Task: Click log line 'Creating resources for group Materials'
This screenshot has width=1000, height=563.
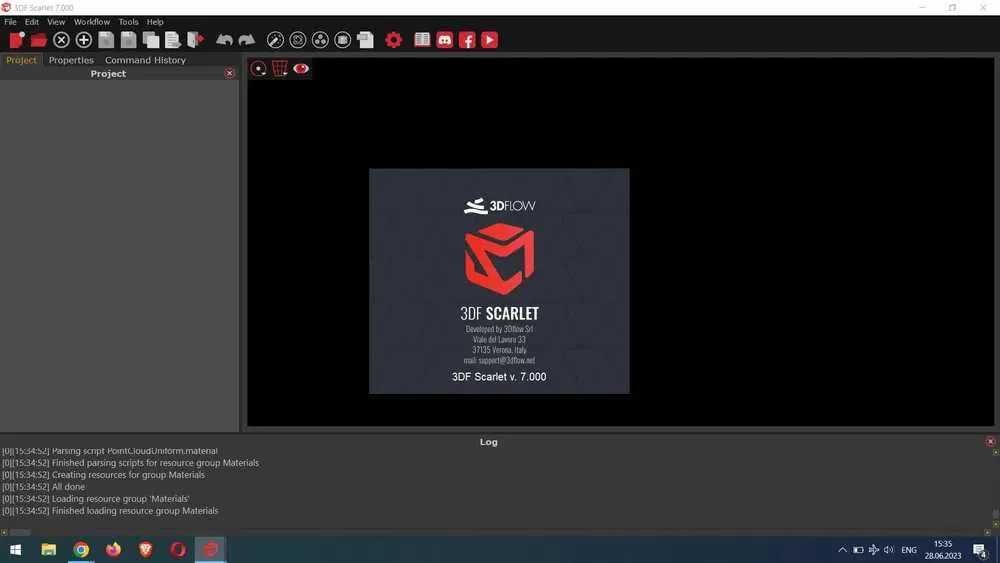Action: 103,475
